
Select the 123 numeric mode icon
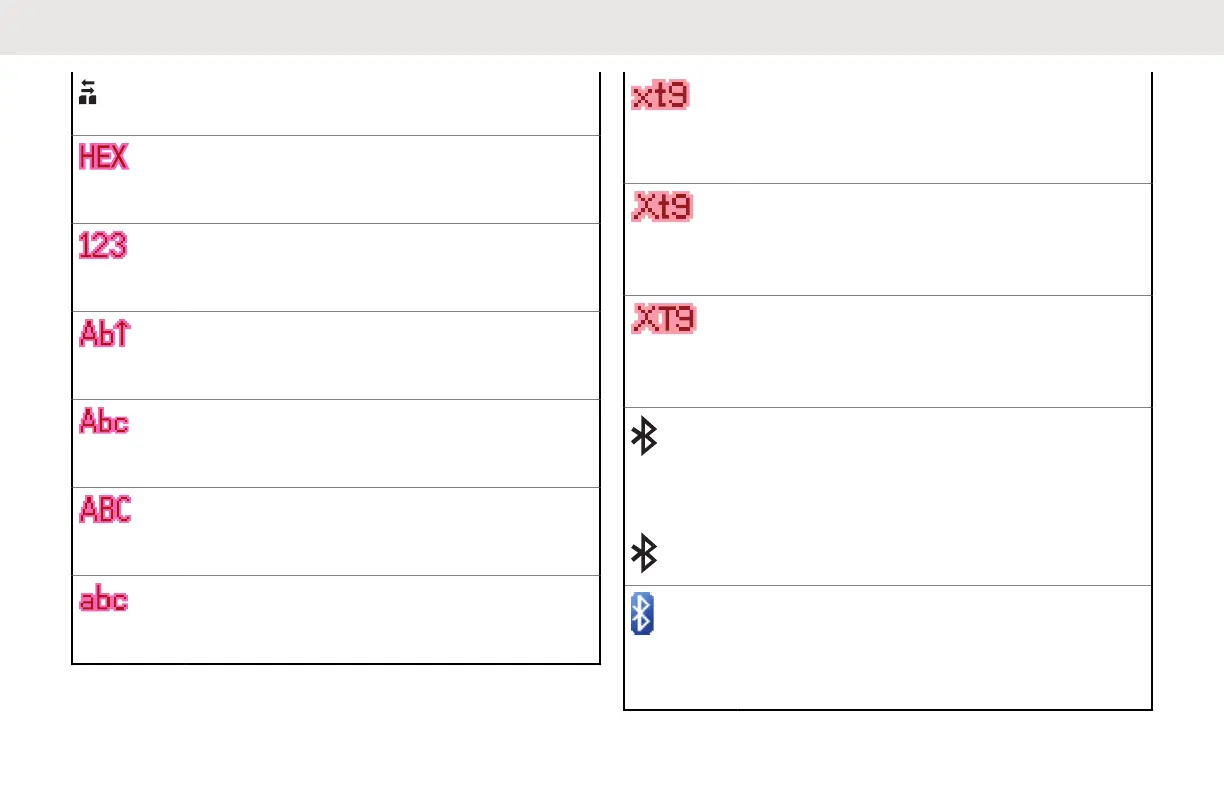pos(104,245)
